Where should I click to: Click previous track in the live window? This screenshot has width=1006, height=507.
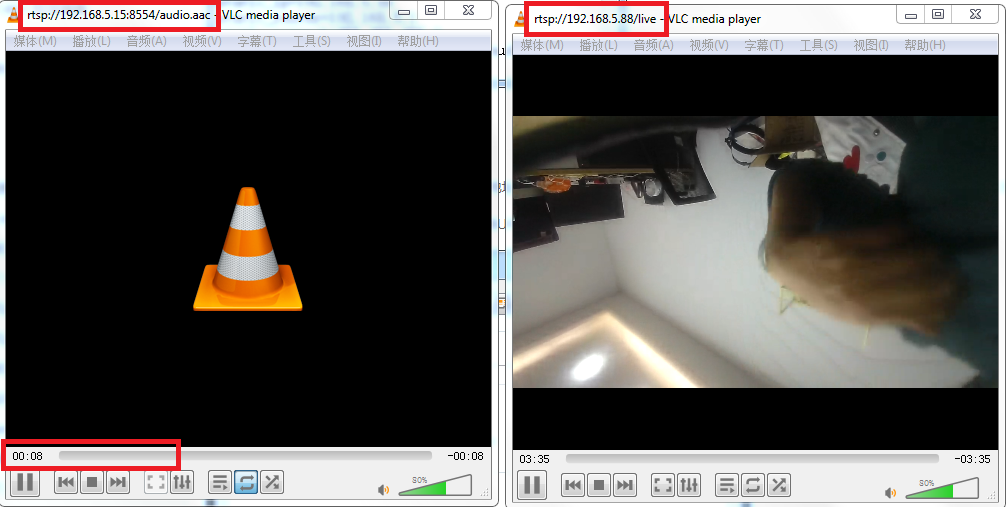573,485
